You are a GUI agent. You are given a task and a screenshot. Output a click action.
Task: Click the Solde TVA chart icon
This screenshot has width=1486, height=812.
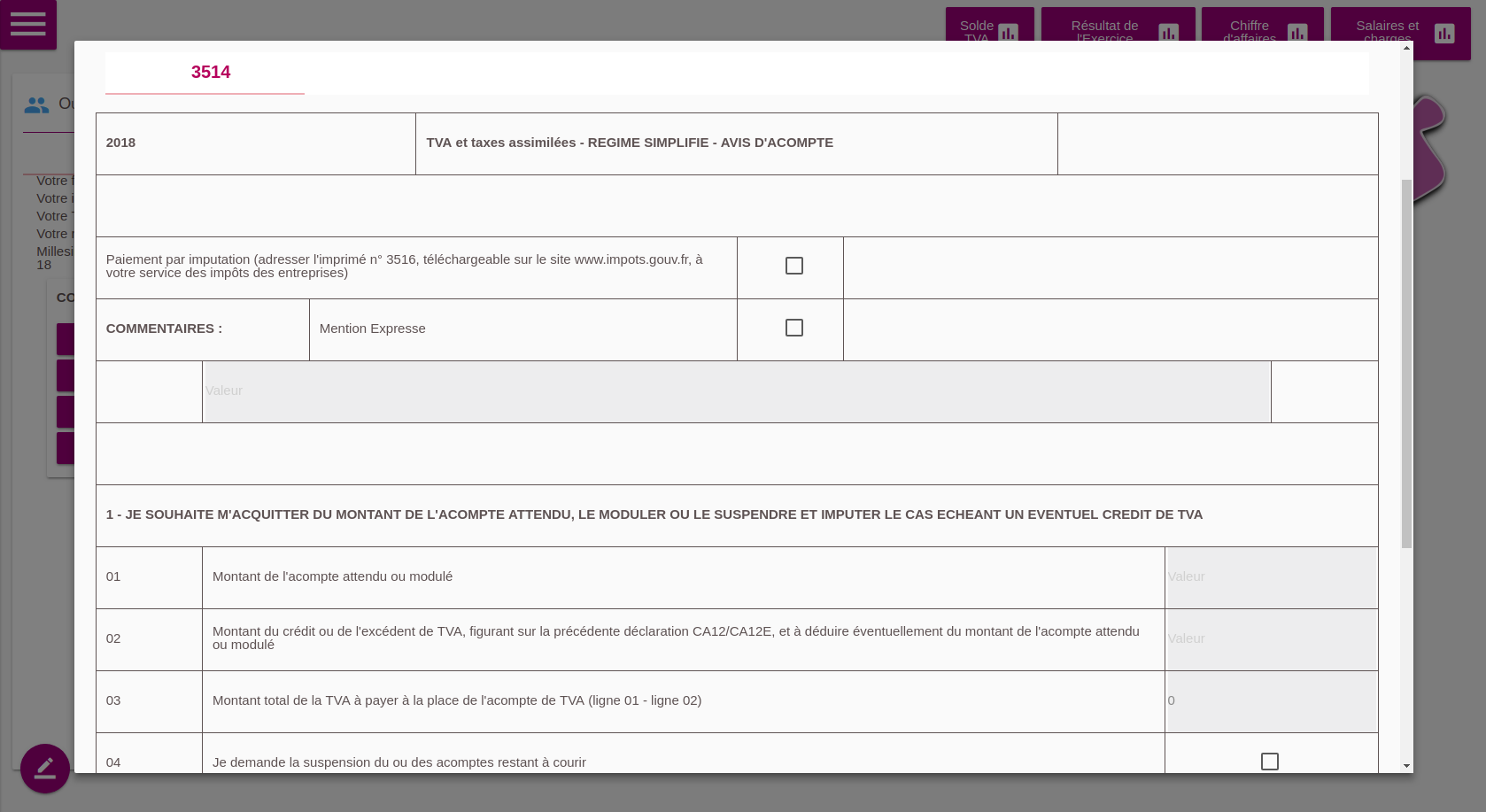click(x=1008, y=34)
